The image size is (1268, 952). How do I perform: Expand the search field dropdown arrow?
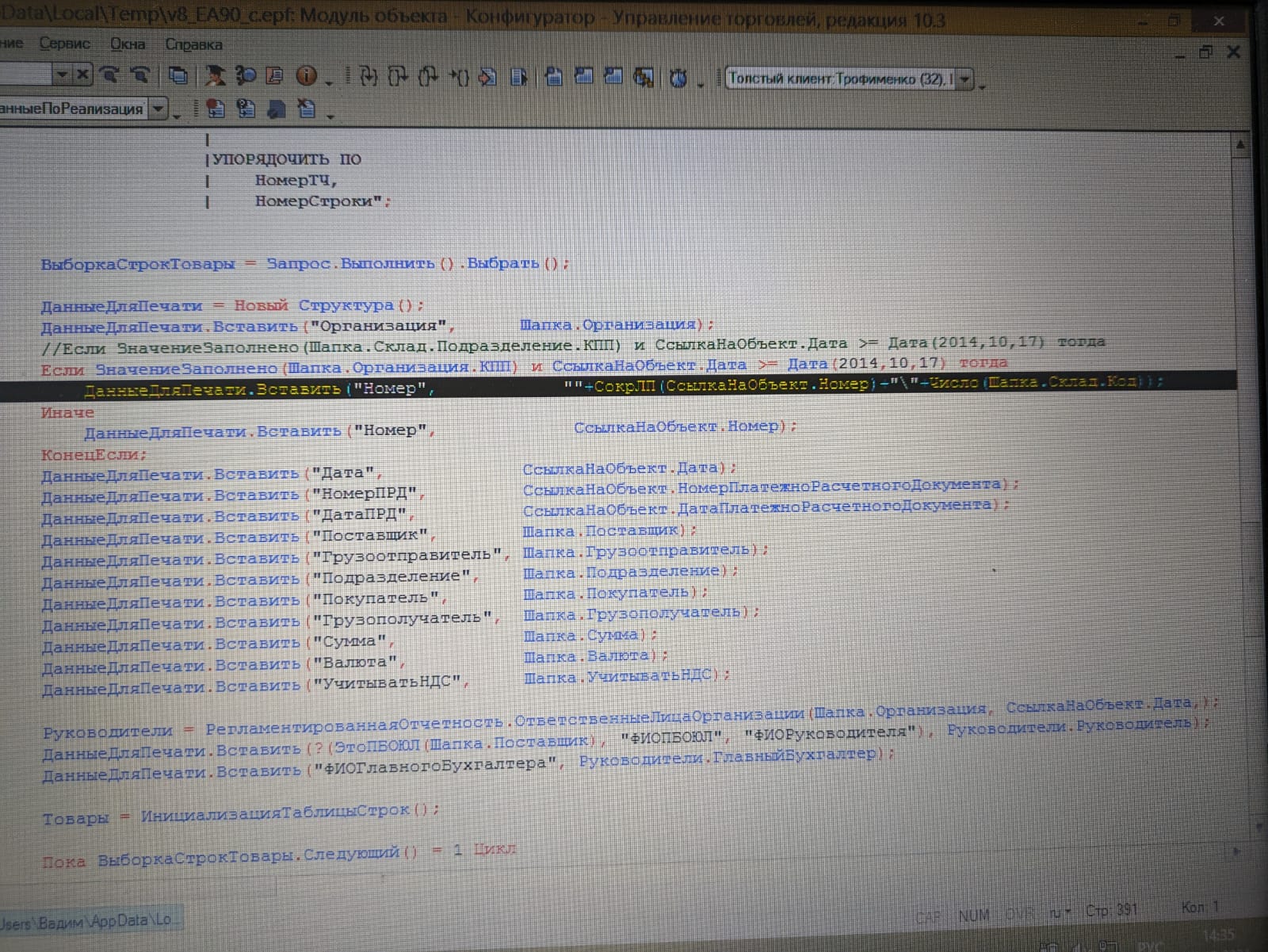[61, 75]
